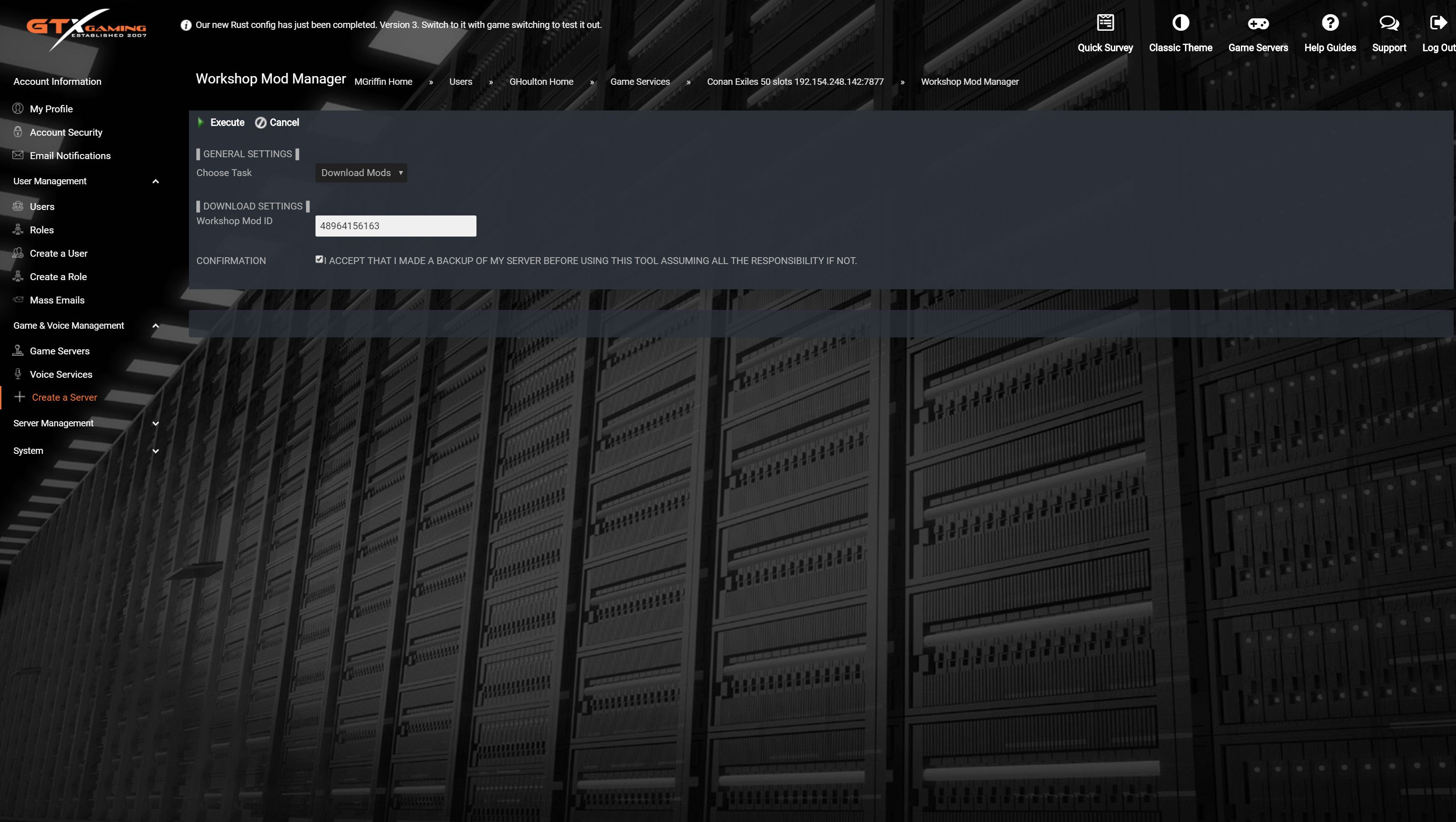Click the Create a Role icon
1456x822 pixels.
(18, 276)
